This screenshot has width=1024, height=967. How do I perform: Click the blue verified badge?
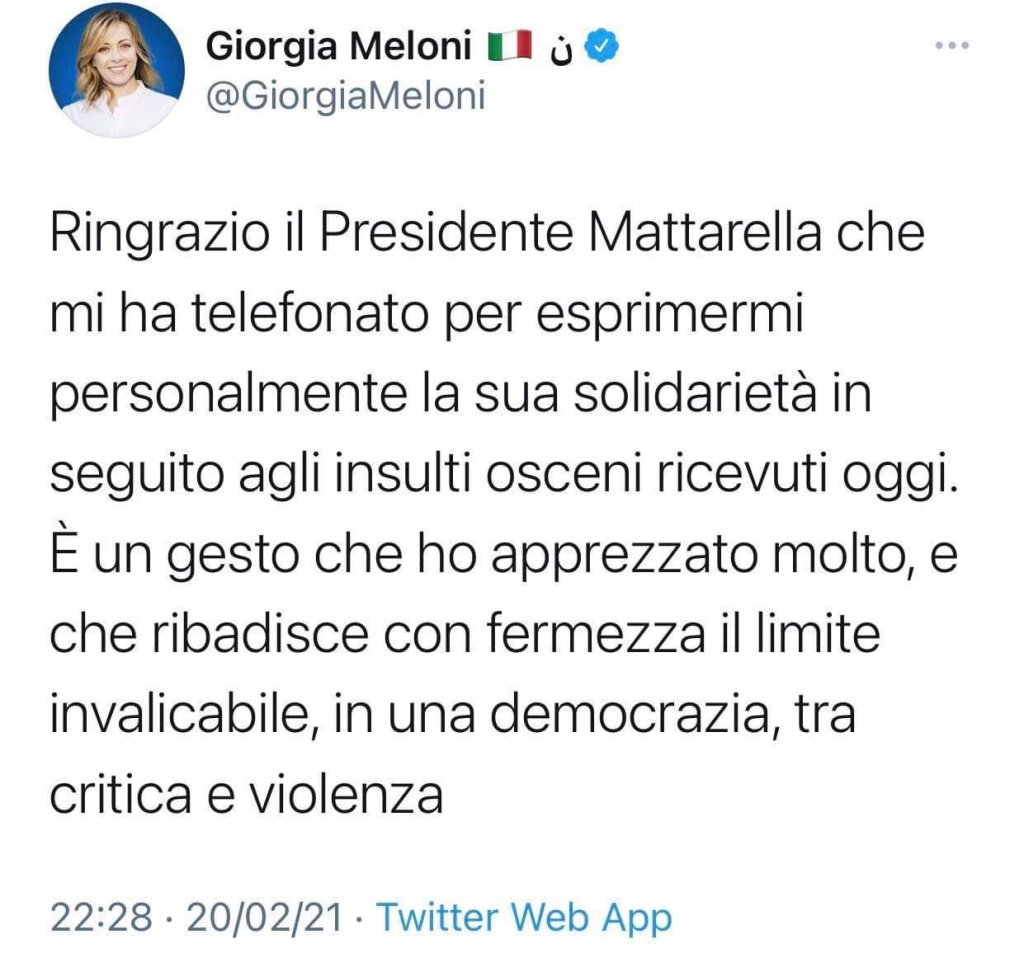tap(603, 46)
